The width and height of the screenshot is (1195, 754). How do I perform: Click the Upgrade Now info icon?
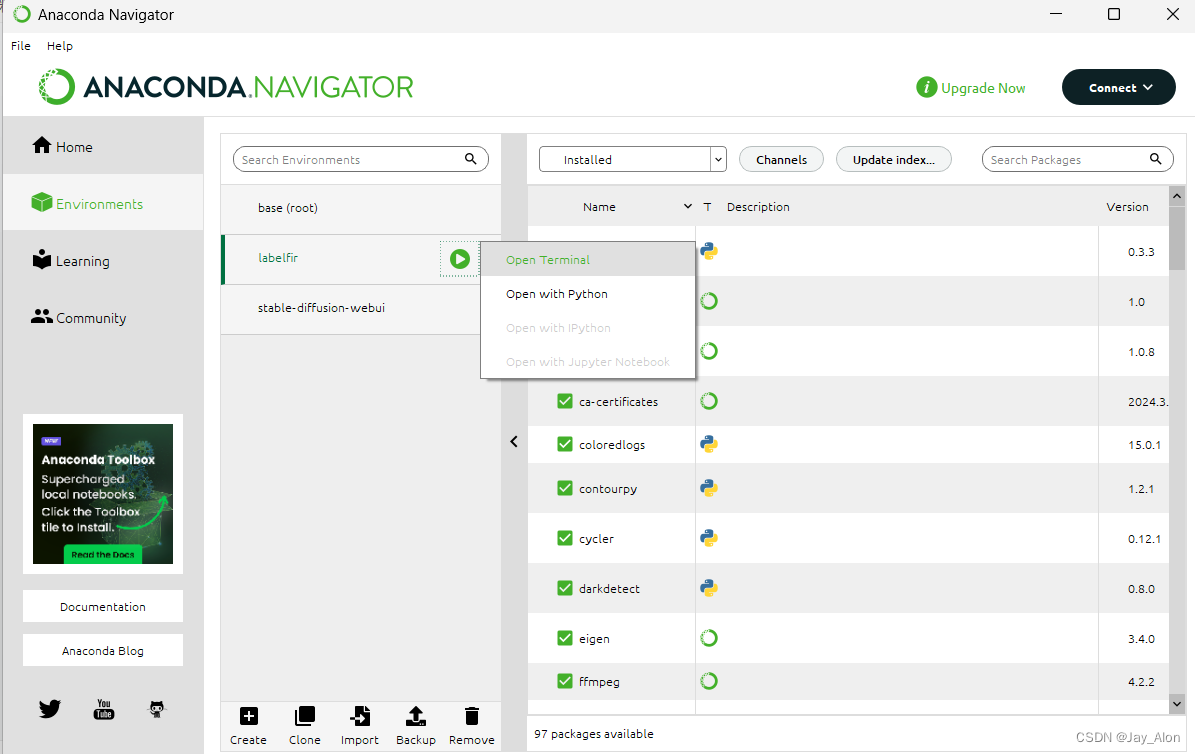pyautogui.click(x=926, y=88)
